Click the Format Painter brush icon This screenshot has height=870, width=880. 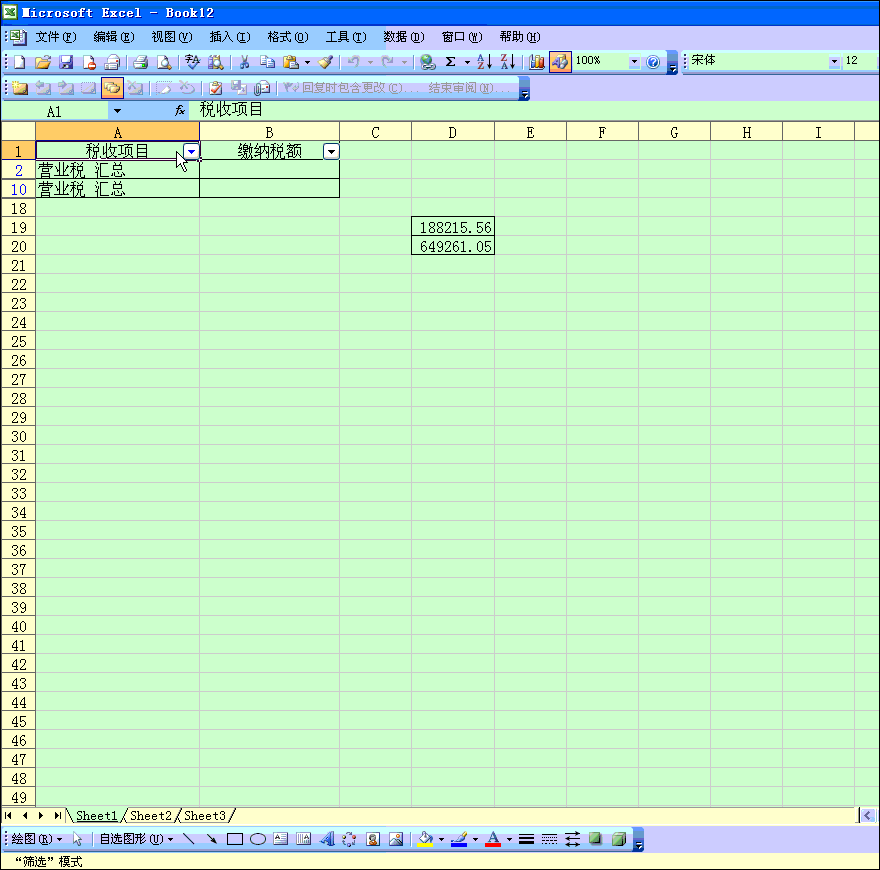click(x=325, y=62)
